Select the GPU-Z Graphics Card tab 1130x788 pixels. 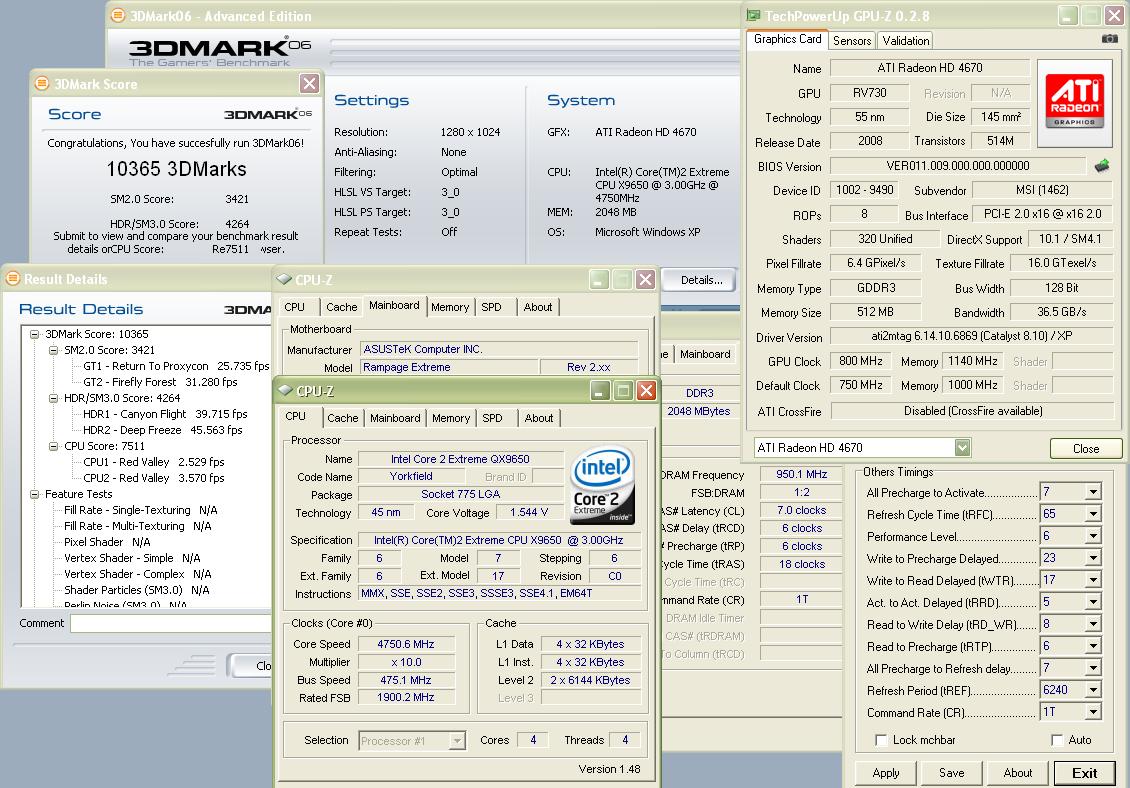coord(787,40)
